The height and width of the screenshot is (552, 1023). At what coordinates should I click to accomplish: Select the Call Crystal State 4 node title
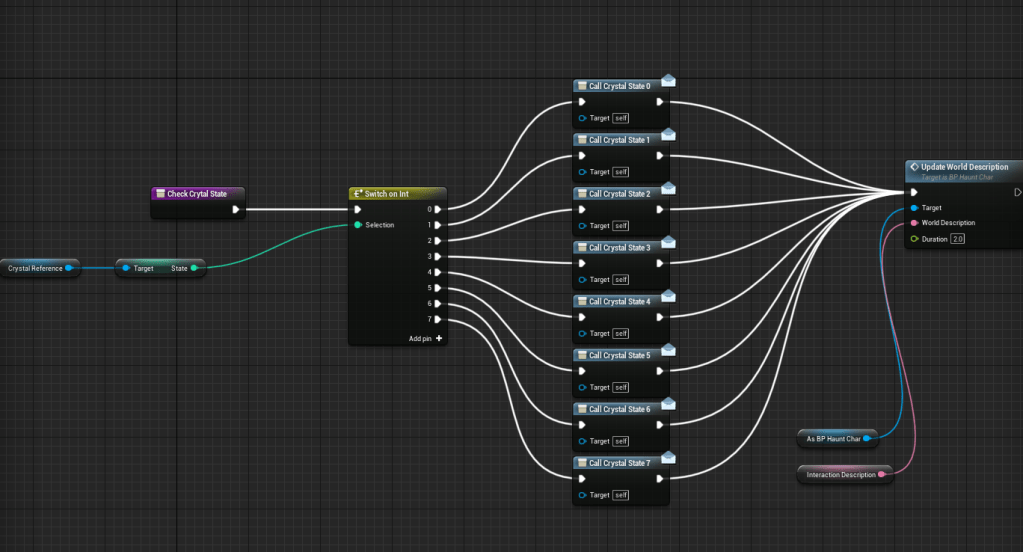coord(619,301)
